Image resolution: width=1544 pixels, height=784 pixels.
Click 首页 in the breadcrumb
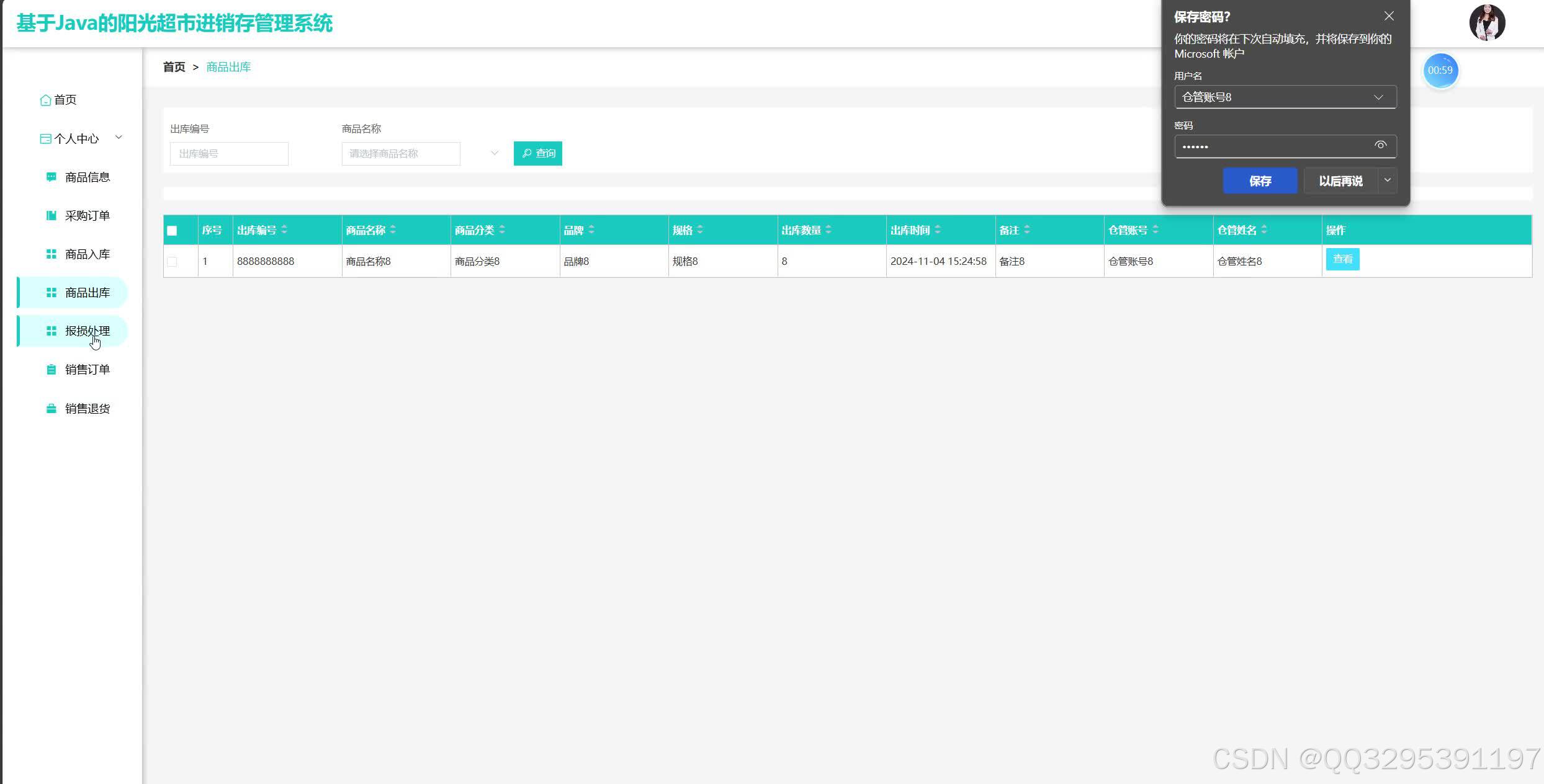point(174,67)
